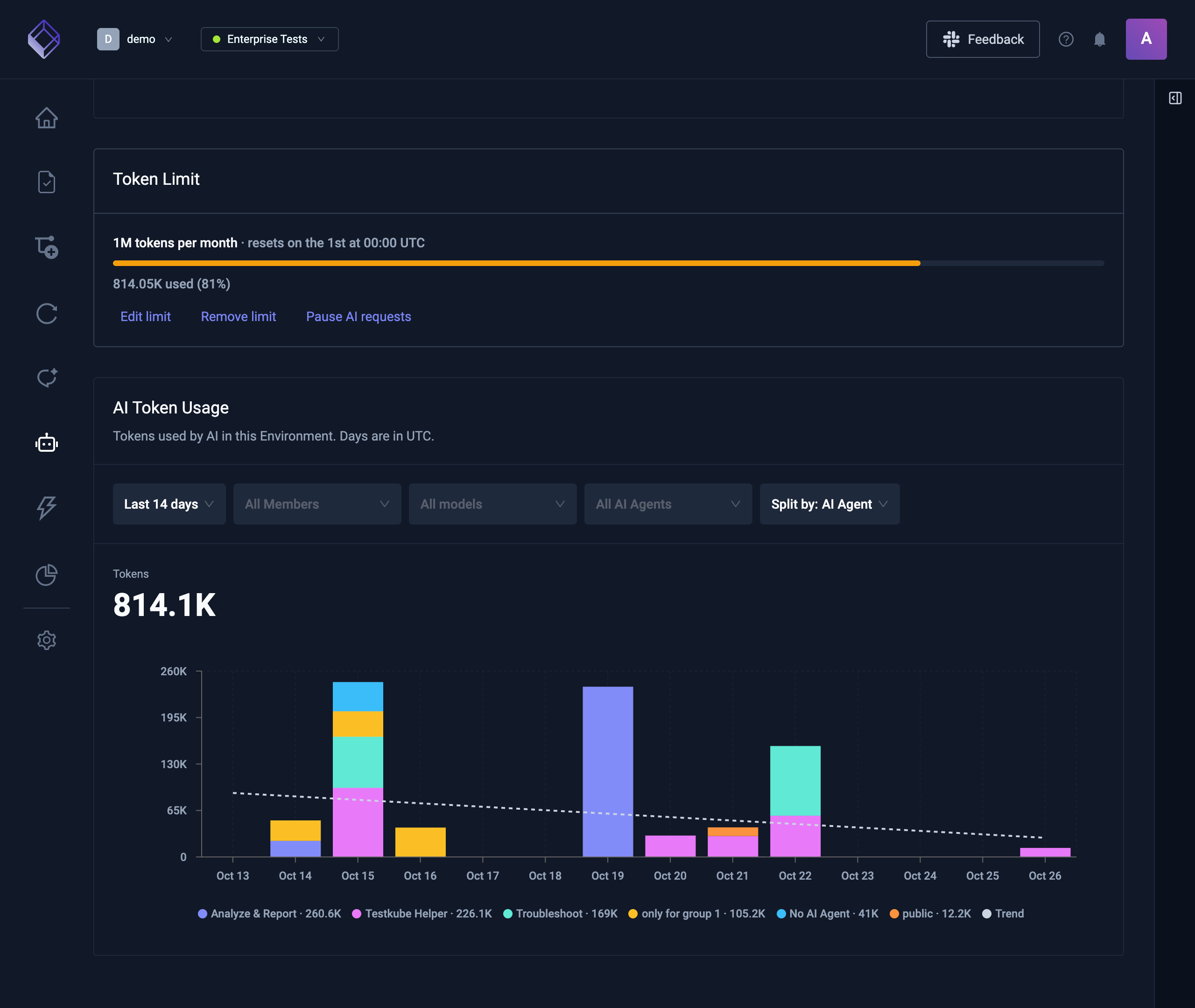The image size is (1195, 1008).
Task: Select the AI robot sidebar icon
Action: (46, 442)
